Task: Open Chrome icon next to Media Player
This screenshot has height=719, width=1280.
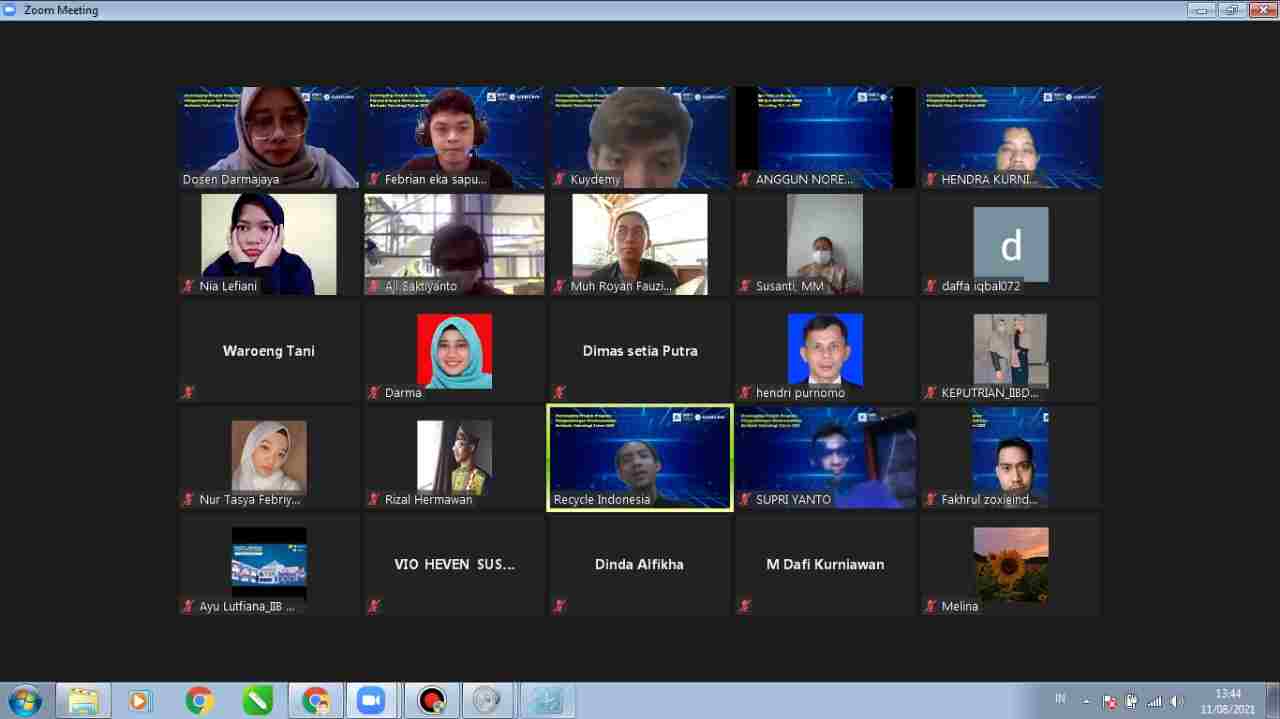Action: (199, 700)
